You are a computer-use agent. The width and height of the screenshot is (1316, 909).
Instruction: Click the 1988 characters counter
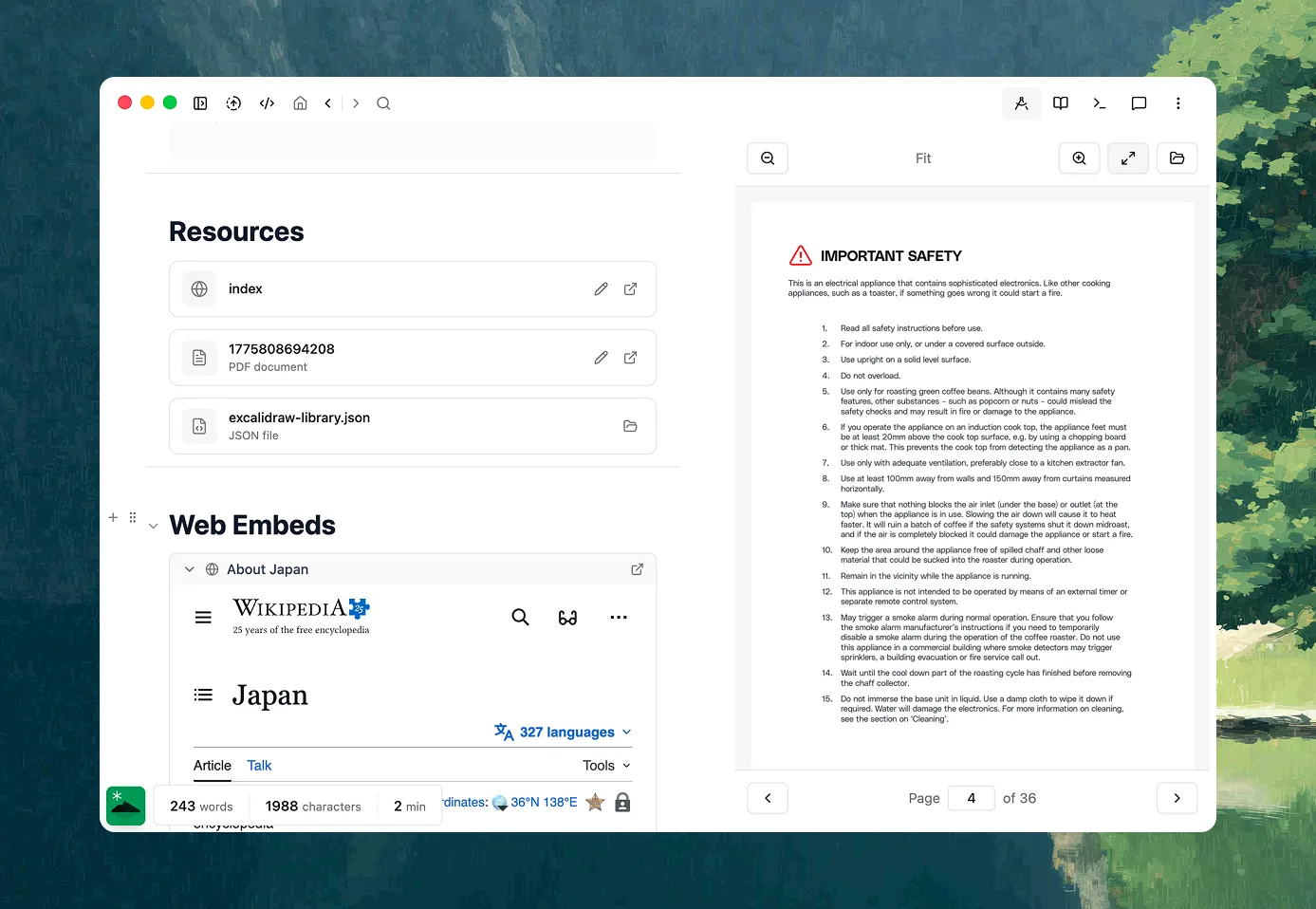(x=313, y=807)
